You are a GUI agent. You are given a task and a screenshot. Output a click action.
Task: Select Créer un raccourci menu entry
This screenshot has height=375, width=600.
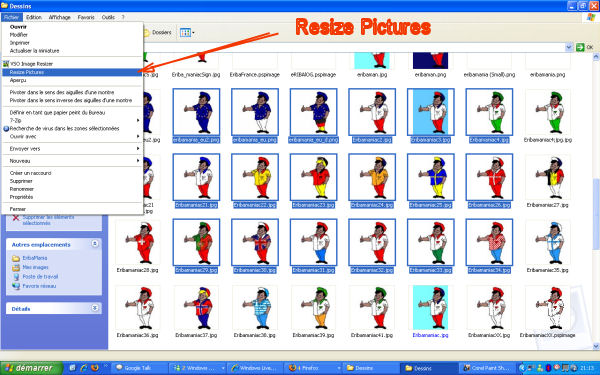72,173
